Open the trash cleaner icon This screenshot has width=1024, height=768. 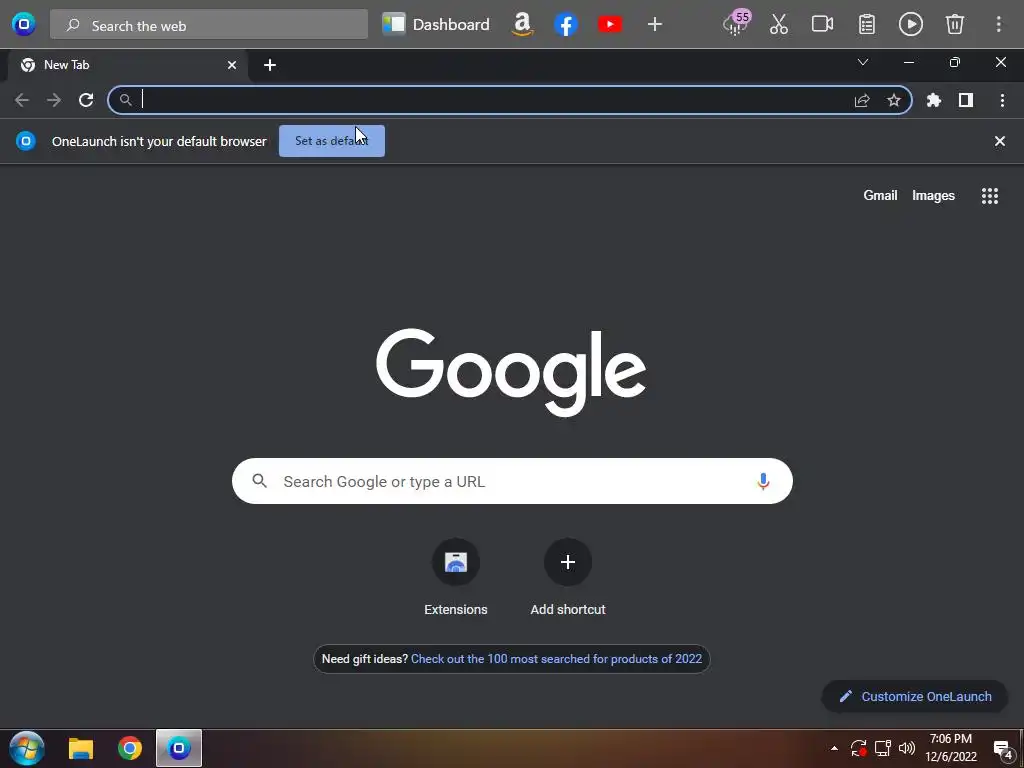pos(955,25)
